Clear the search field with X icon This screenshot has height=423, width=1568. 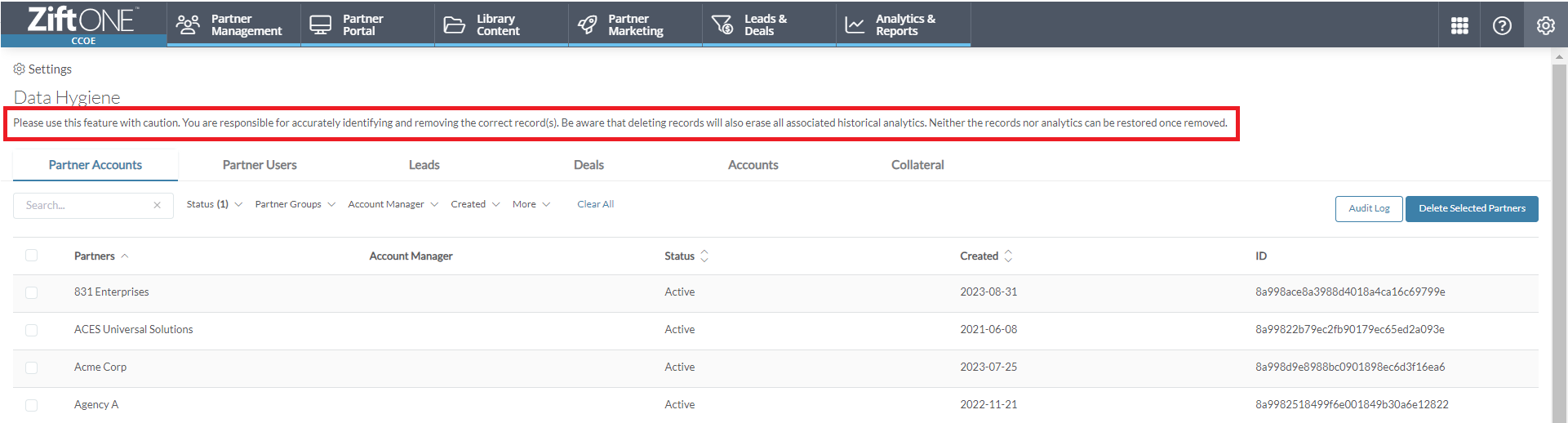tap(157, 206)
